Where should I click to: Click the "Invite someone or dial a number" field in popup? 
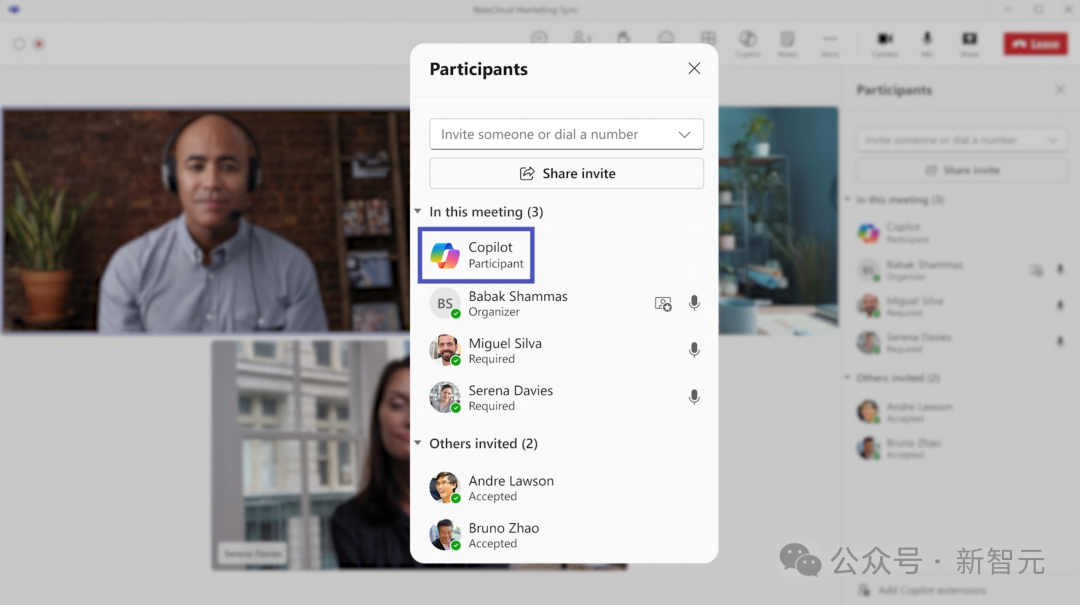pos(550,134)
